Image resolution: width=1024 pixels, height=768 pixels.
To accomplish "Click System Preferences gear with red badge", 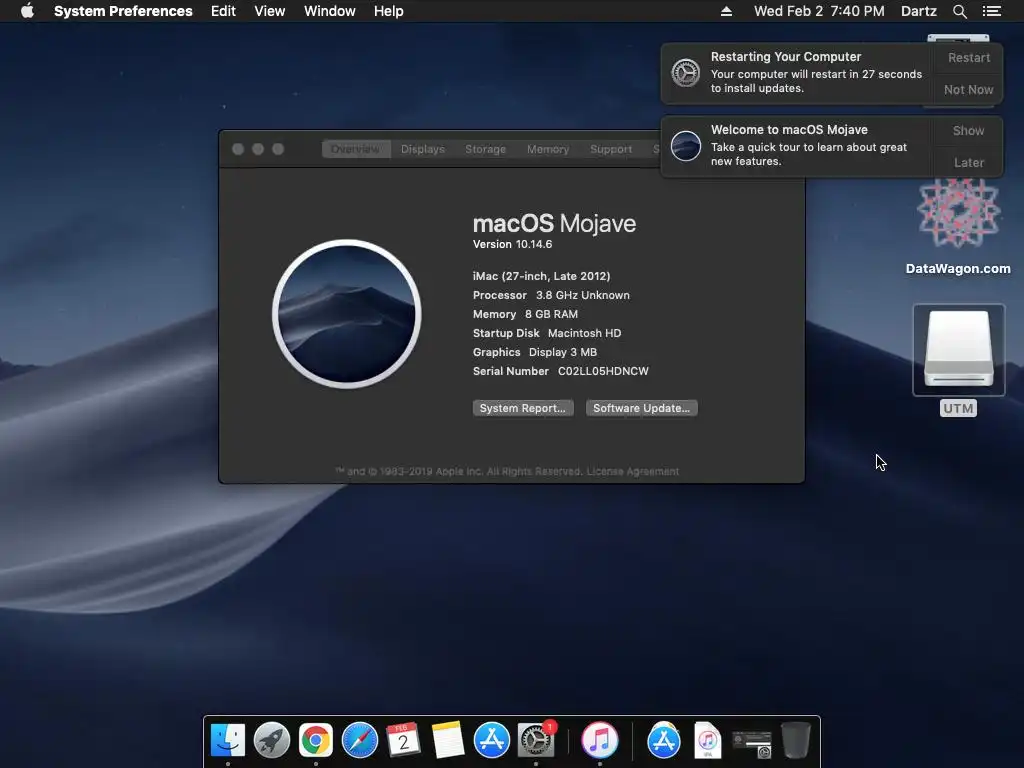I will 536,740.
